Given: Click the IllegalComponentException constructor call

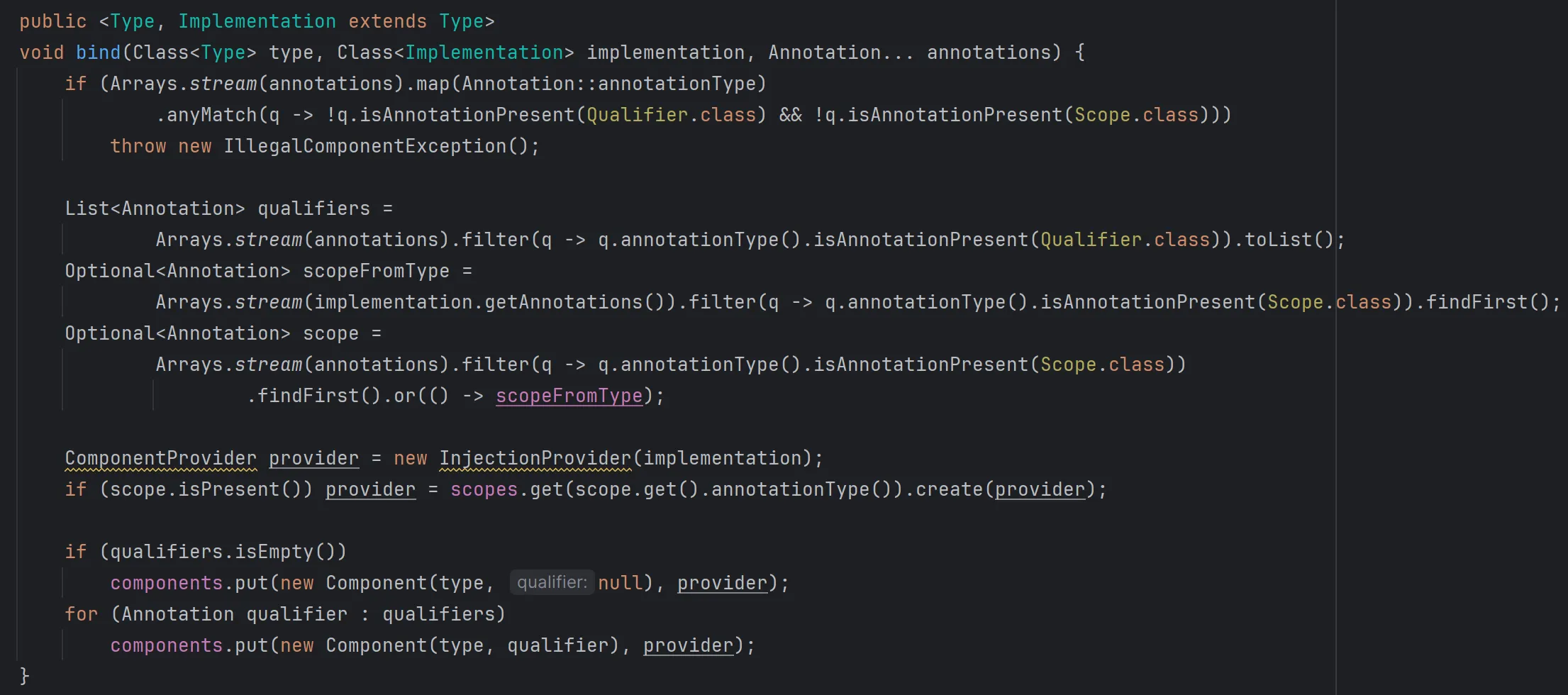Looking at the screenshot, I should point(365,146).
